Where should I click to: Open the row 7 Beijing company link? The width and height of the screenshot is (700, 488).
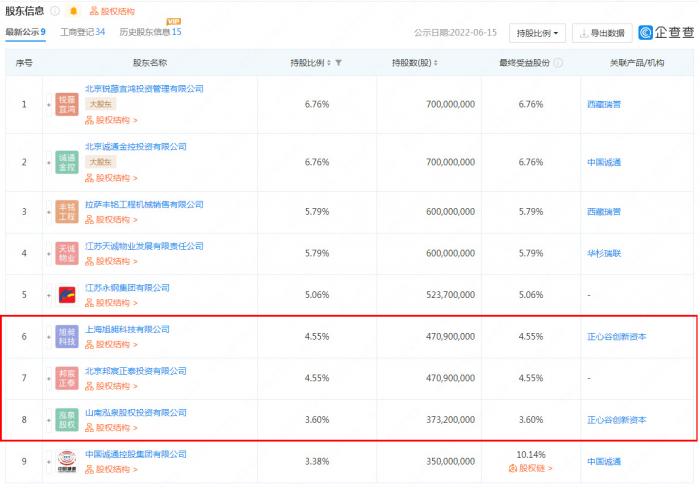tap(136, 371)
